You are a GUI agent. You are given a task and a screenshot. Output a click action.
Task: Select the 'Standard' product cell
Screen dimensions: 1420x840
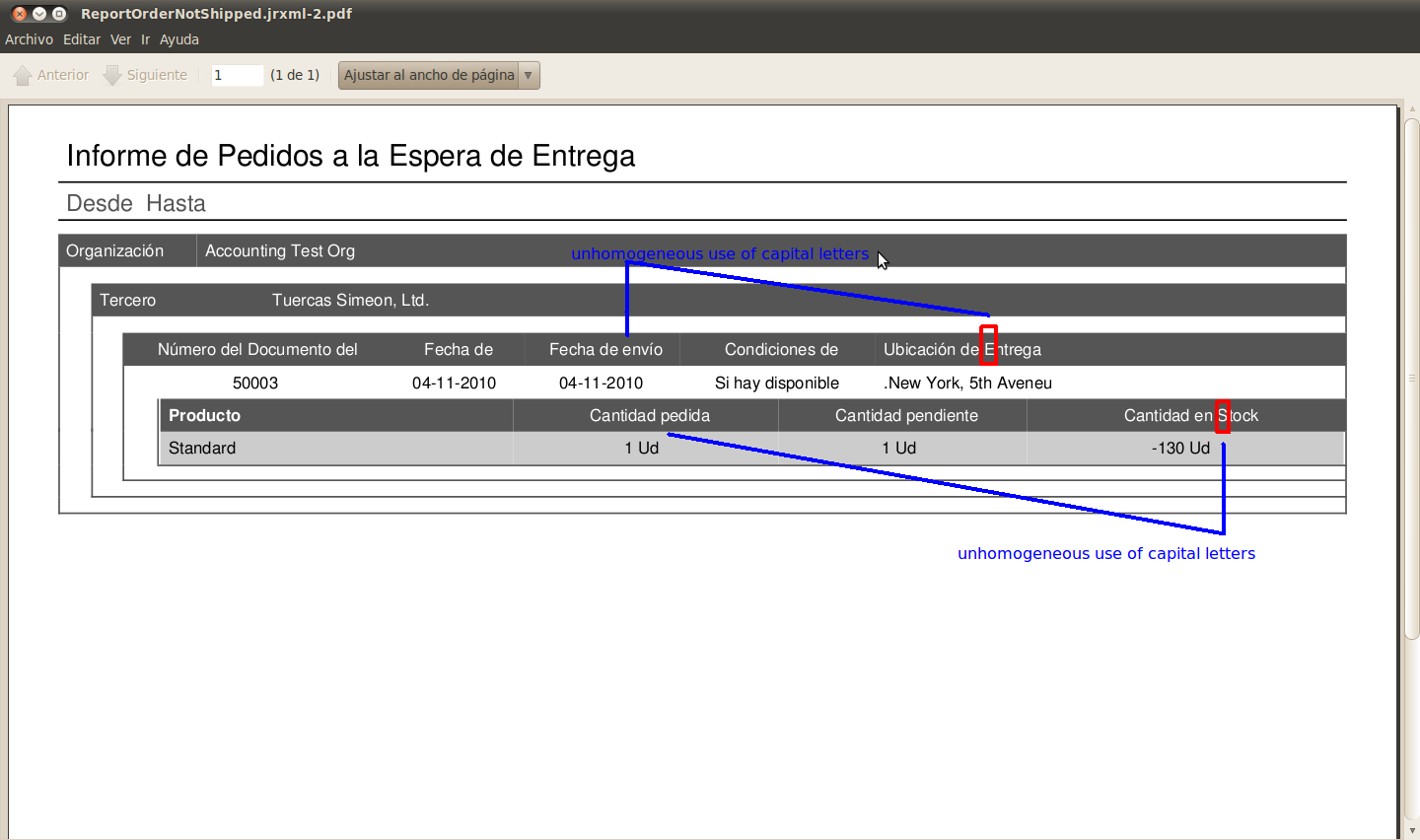(202, 448)
